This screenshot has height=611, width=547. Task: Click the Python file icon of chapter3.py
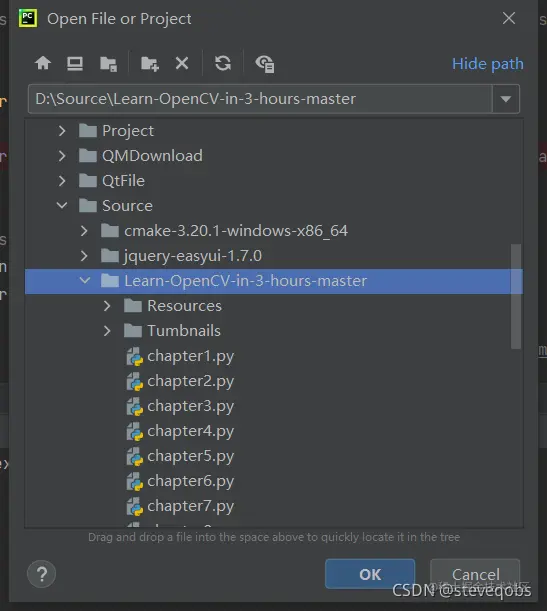tap(134, 406)
